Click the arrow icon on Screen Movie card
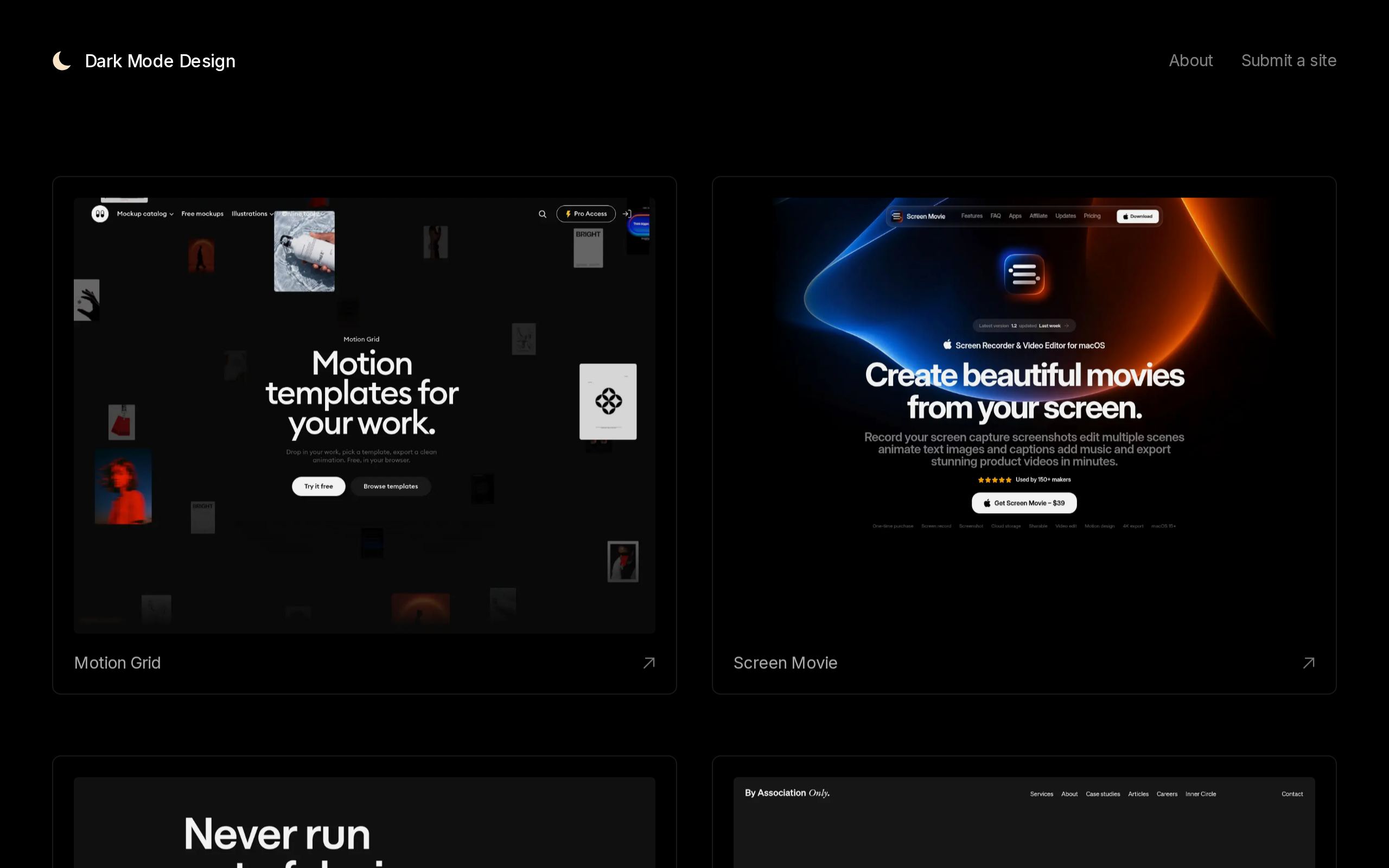The image size is (1389, 868). pos(1308,663)
